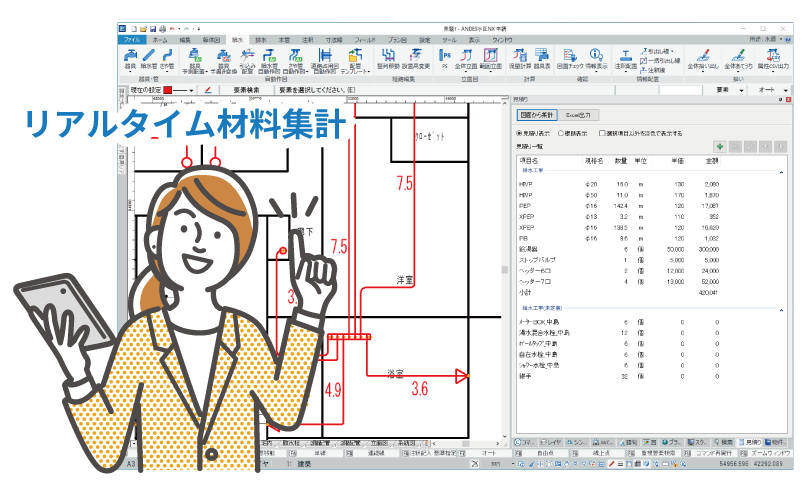Select the さや管 sheath pipe tool
Viewport: 807px width, 496px height.
(x=167, y=59)
